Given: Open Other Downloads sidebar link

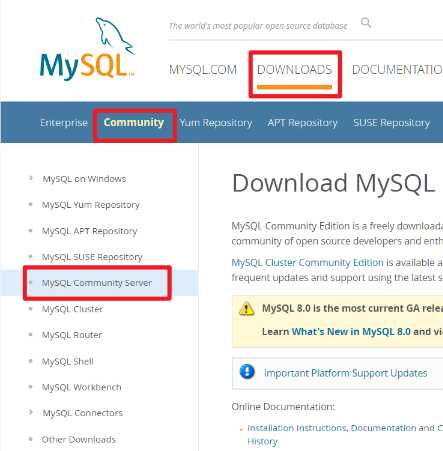Looking at the screenshot, I should pos(79,440).
